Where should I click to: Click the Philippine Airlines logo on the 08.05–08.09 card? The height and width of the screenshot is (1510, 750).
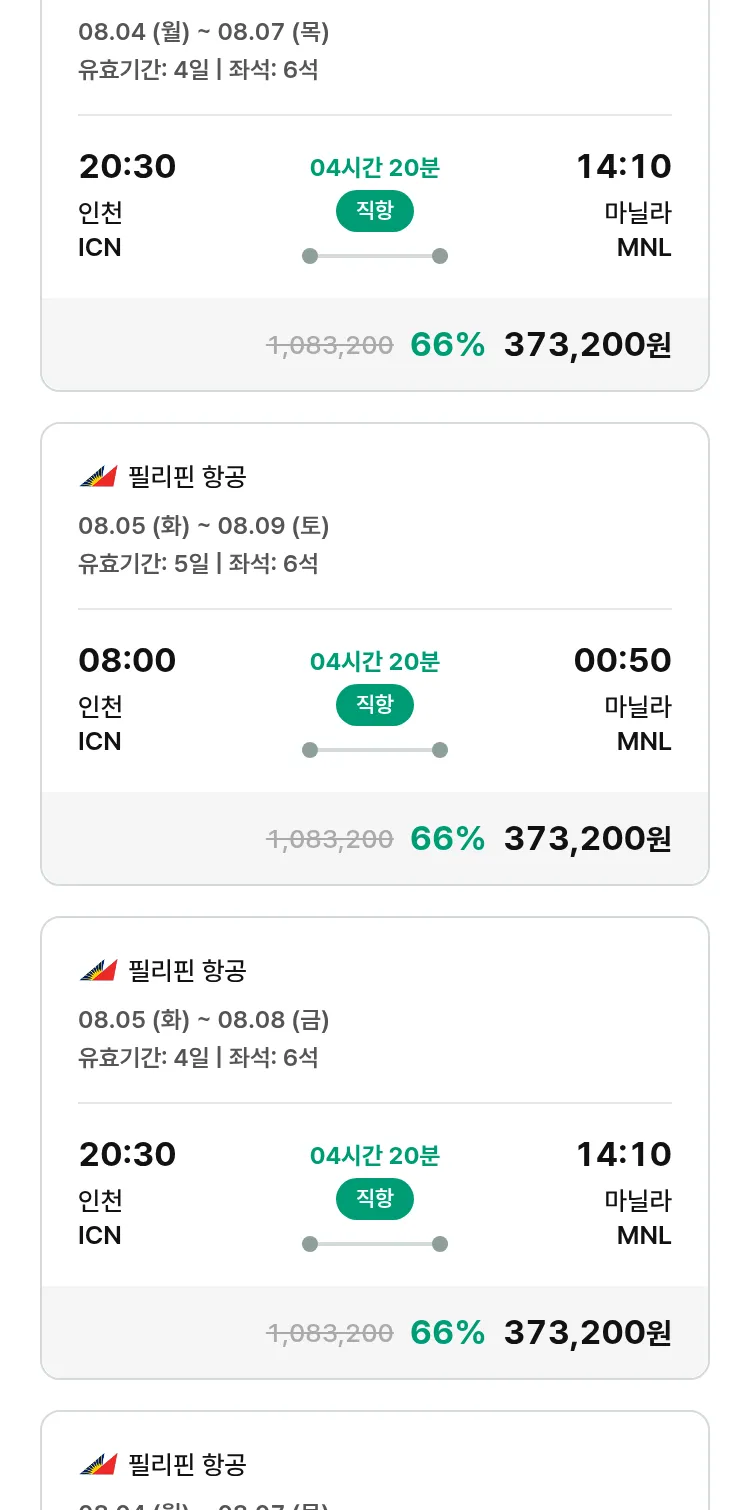(98, 477)
